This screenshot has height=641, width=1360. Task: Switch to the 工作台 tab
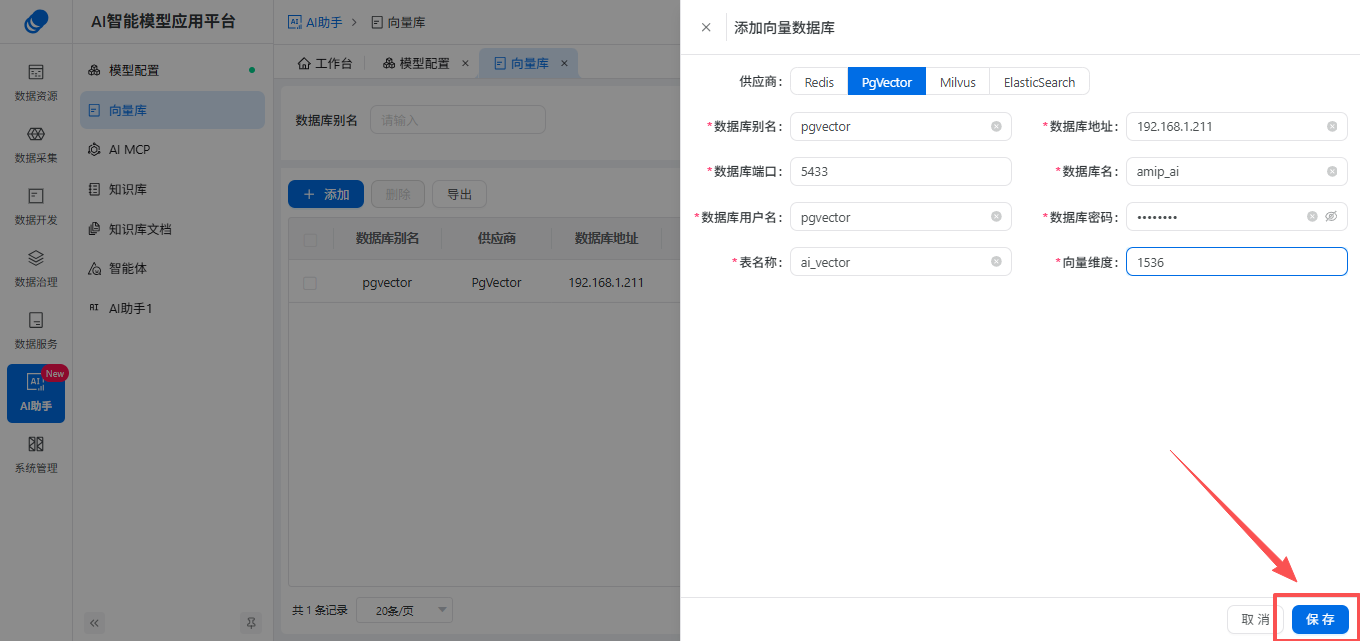click(x=325, y=63)
